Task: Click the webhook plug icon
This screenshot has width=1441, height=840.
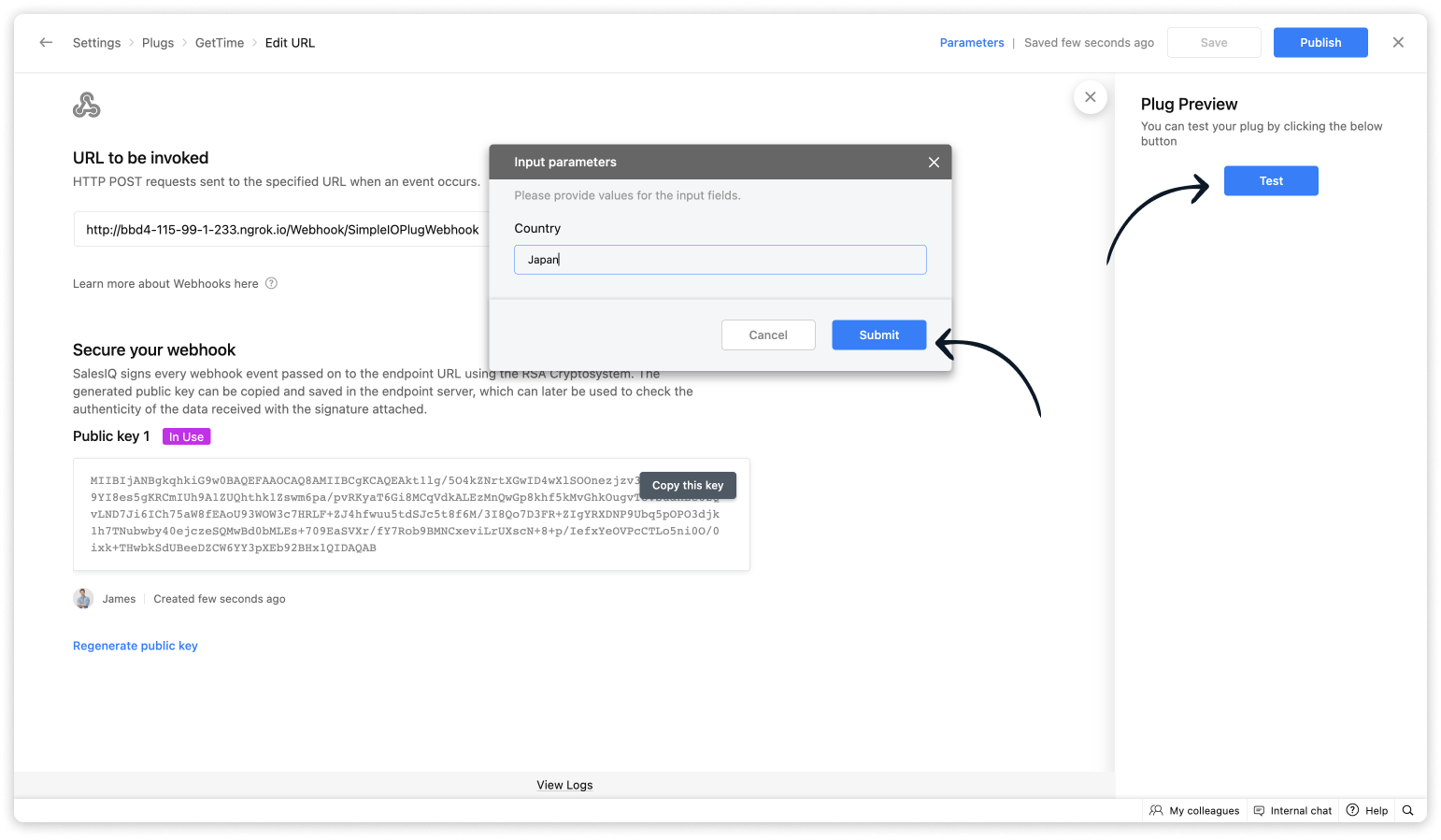Action: 87,105
